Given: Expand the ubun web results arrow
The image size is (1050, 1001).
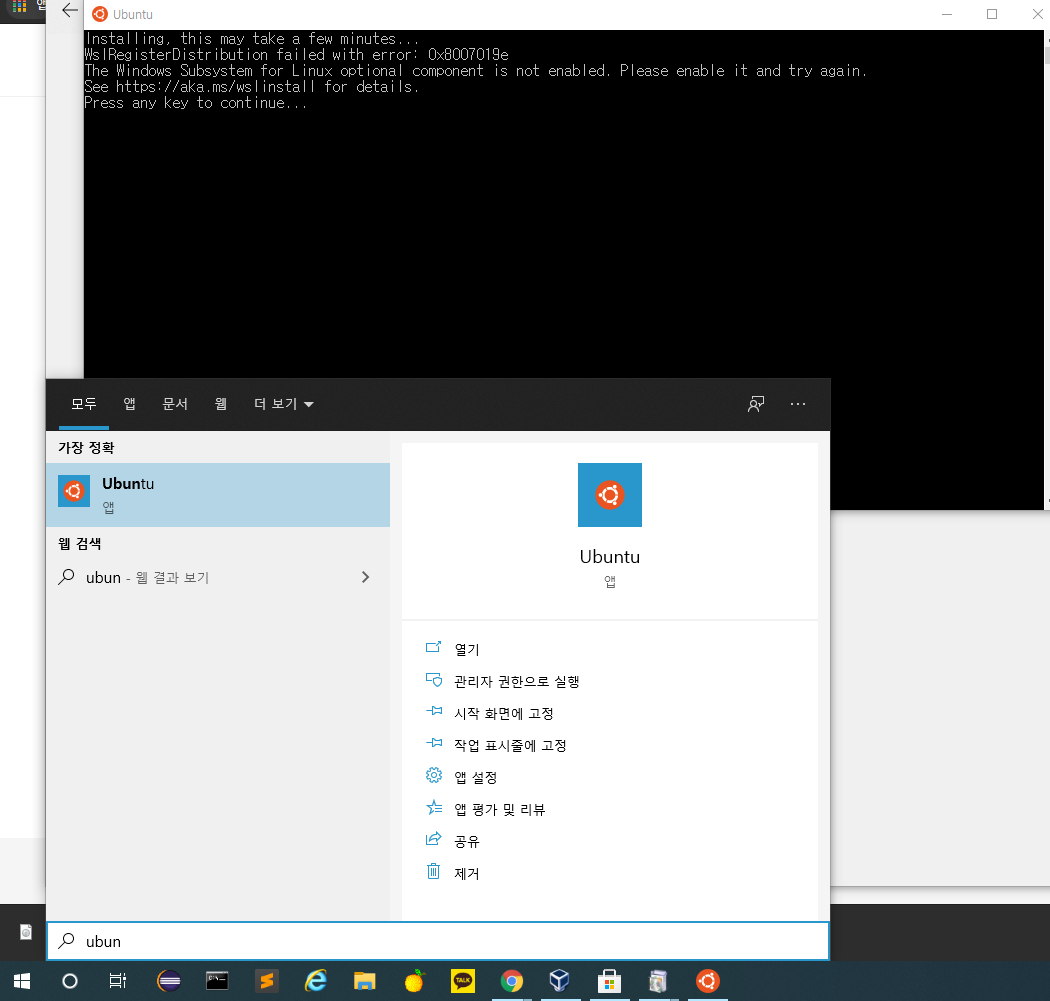Looking at the screenshot, I should tap(365, 577).
